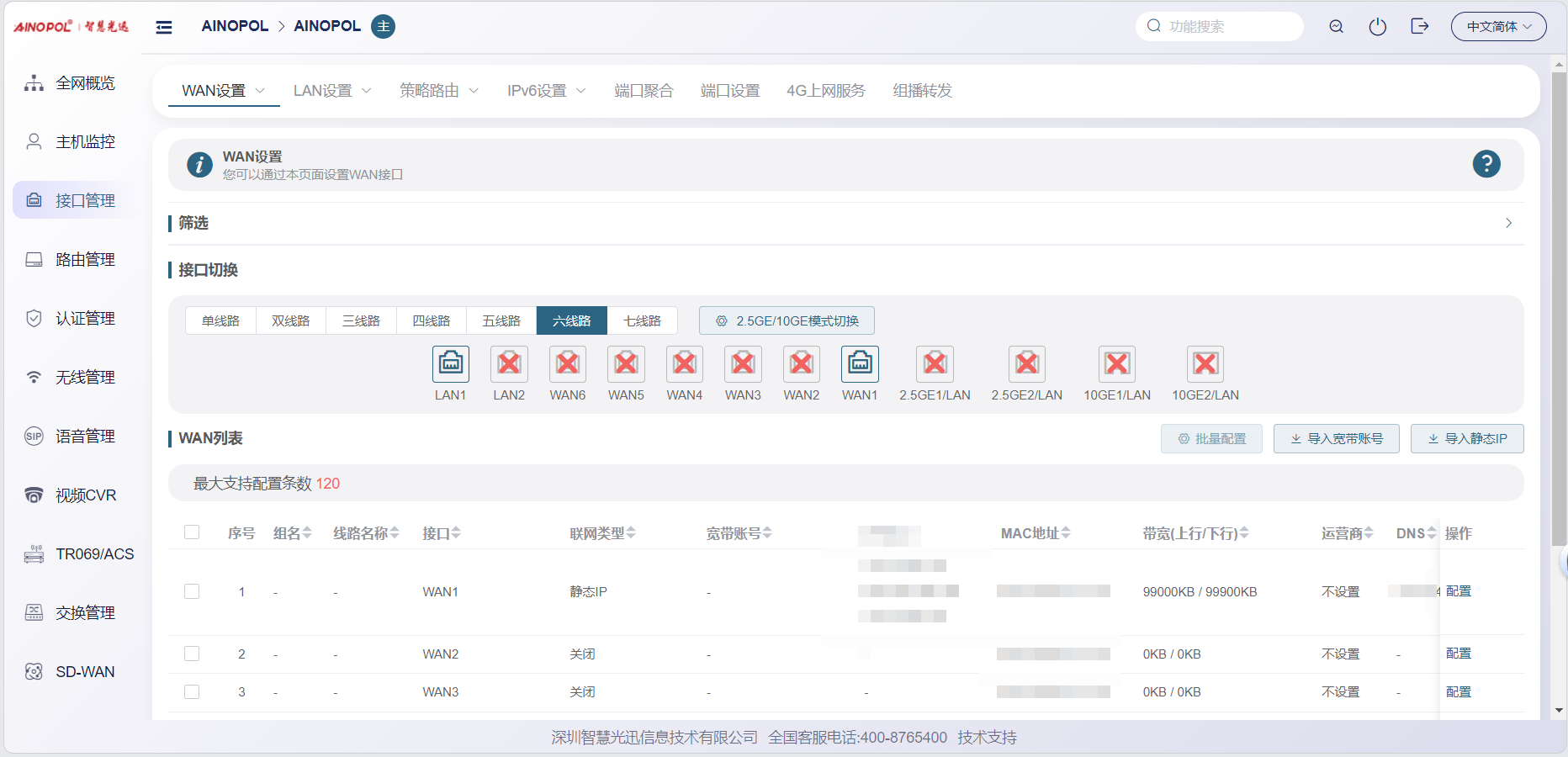Open the 中文简体 language dropdown
This screenshot has width=1568, height=757.
[x=1498, y=27]
